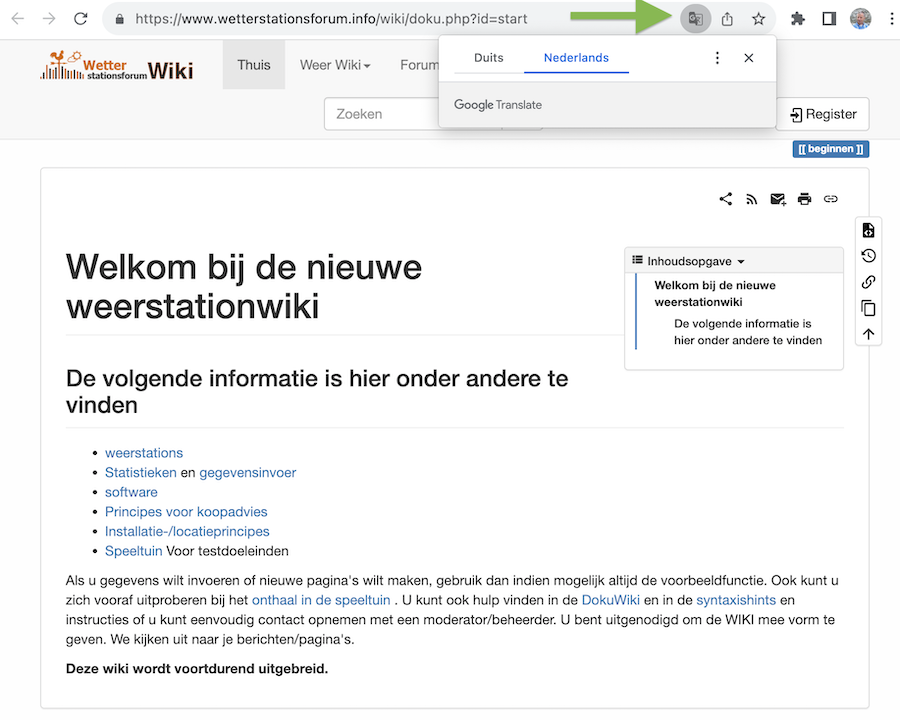Print the weerstationwiki page
Screen dimensions: 900x720
click(x=804, y=198)
